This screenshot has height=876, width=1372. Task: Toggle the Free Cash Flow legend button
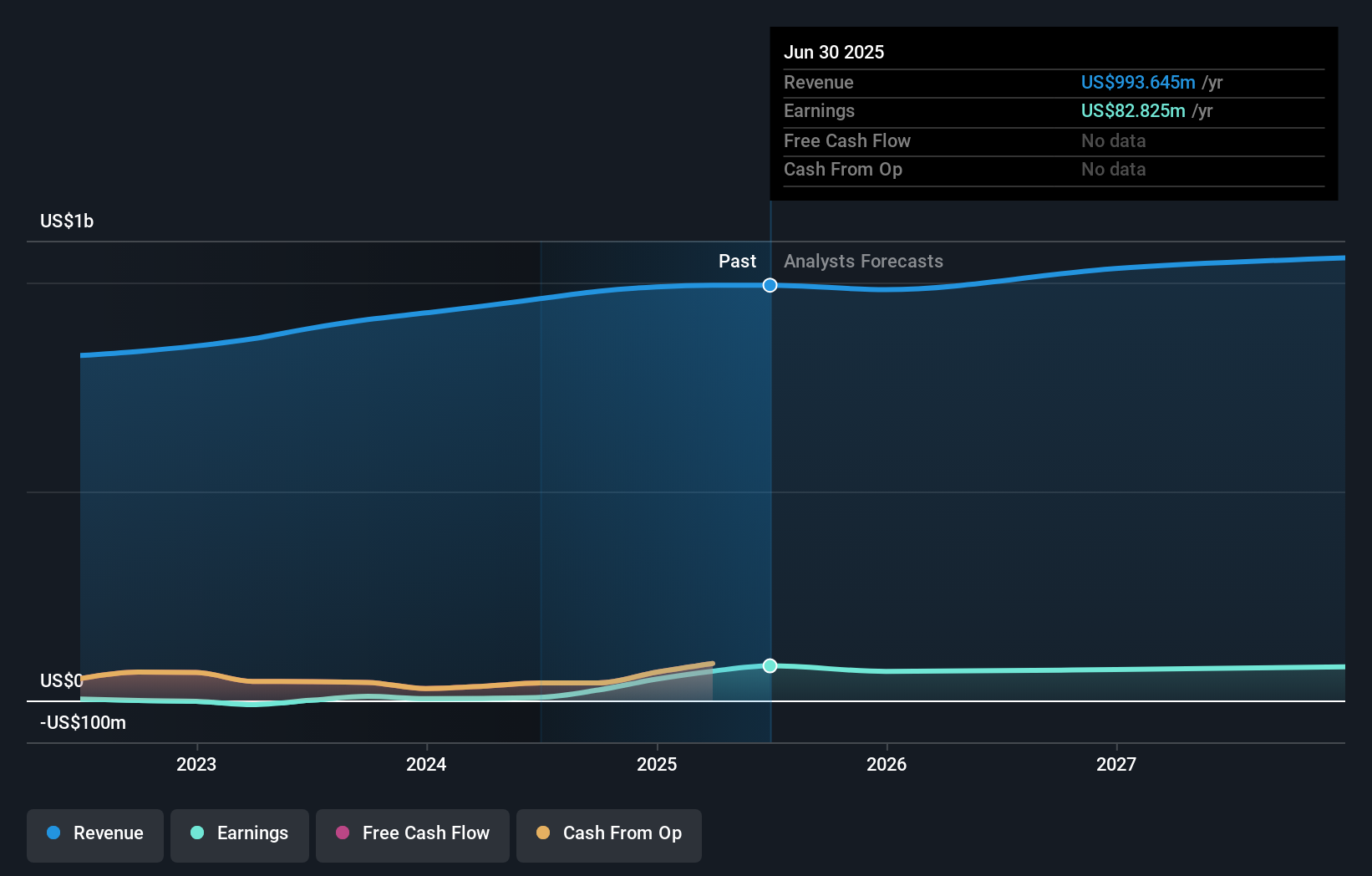pos(413,835)
